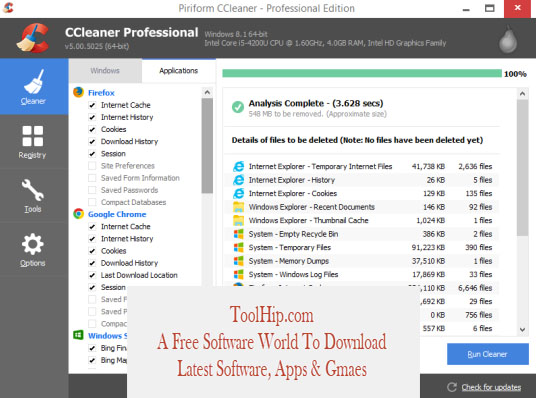Uncheck Firefox Session checkbox
536x398 pixels.
[92, 154]
